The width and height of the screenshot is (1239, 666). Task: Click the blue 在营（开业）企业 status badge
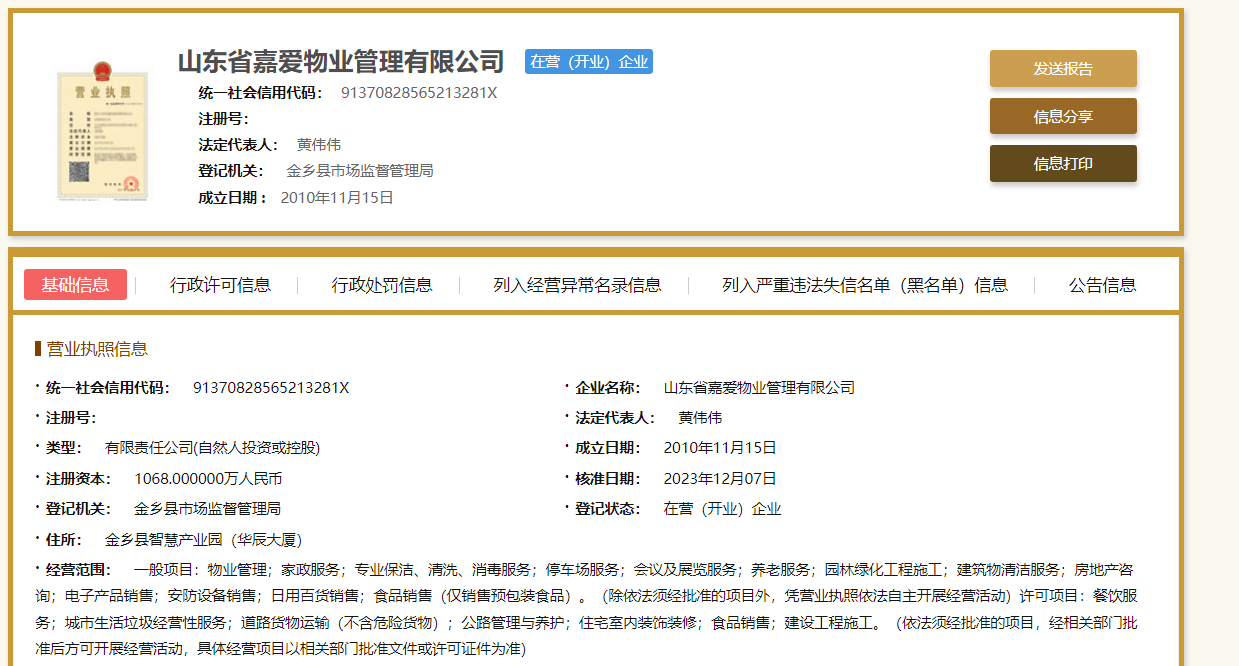coord(589,62)
